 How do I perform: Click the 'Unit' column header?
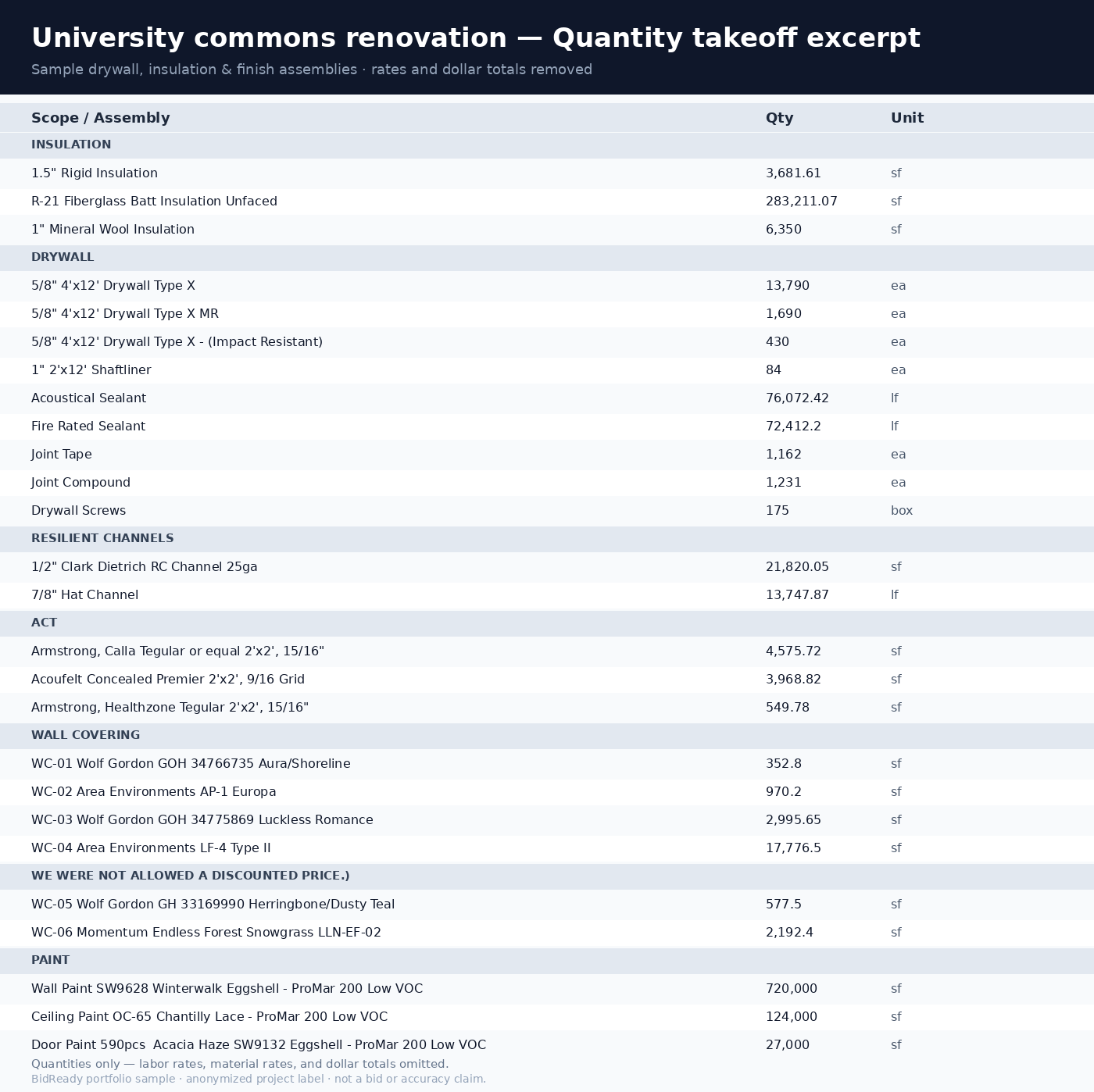(x=907, y=118)
